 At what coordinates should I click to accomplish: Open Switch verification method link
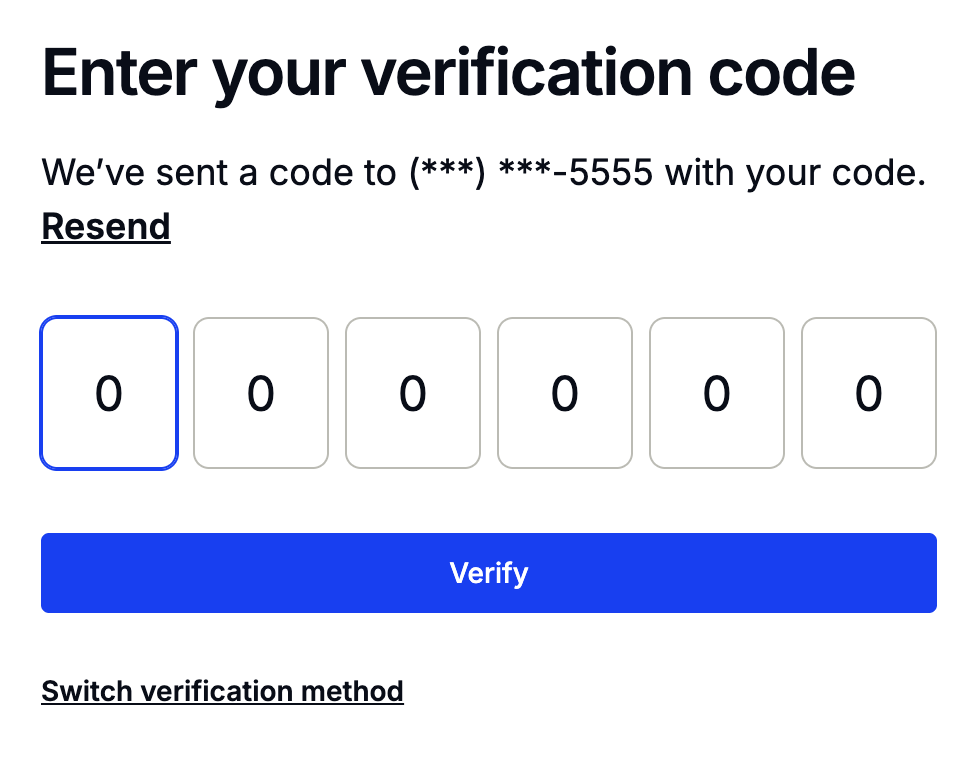pos(222,691)
